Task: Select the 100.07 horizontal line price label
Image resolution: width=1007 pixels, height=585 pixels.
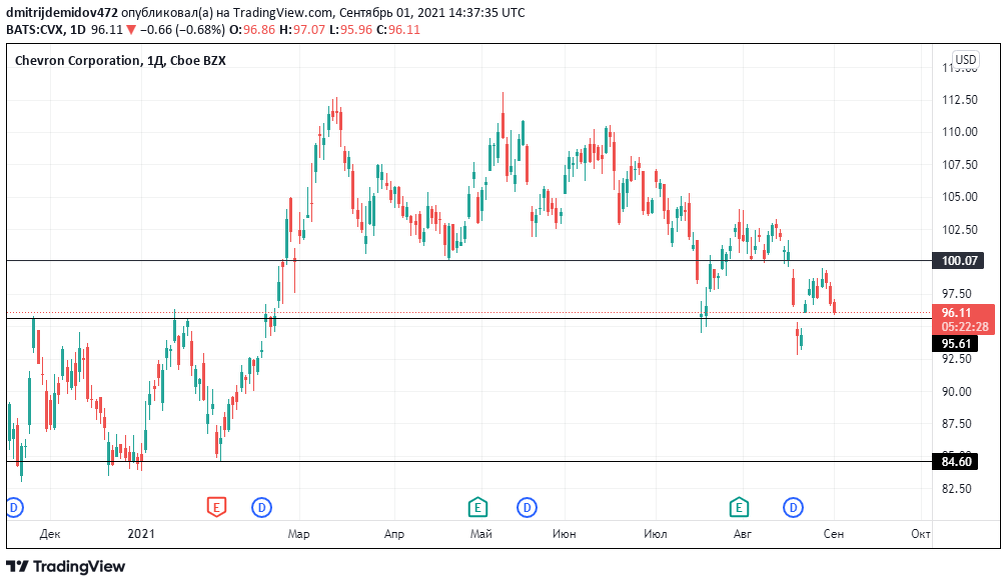Action: [958, 261]
